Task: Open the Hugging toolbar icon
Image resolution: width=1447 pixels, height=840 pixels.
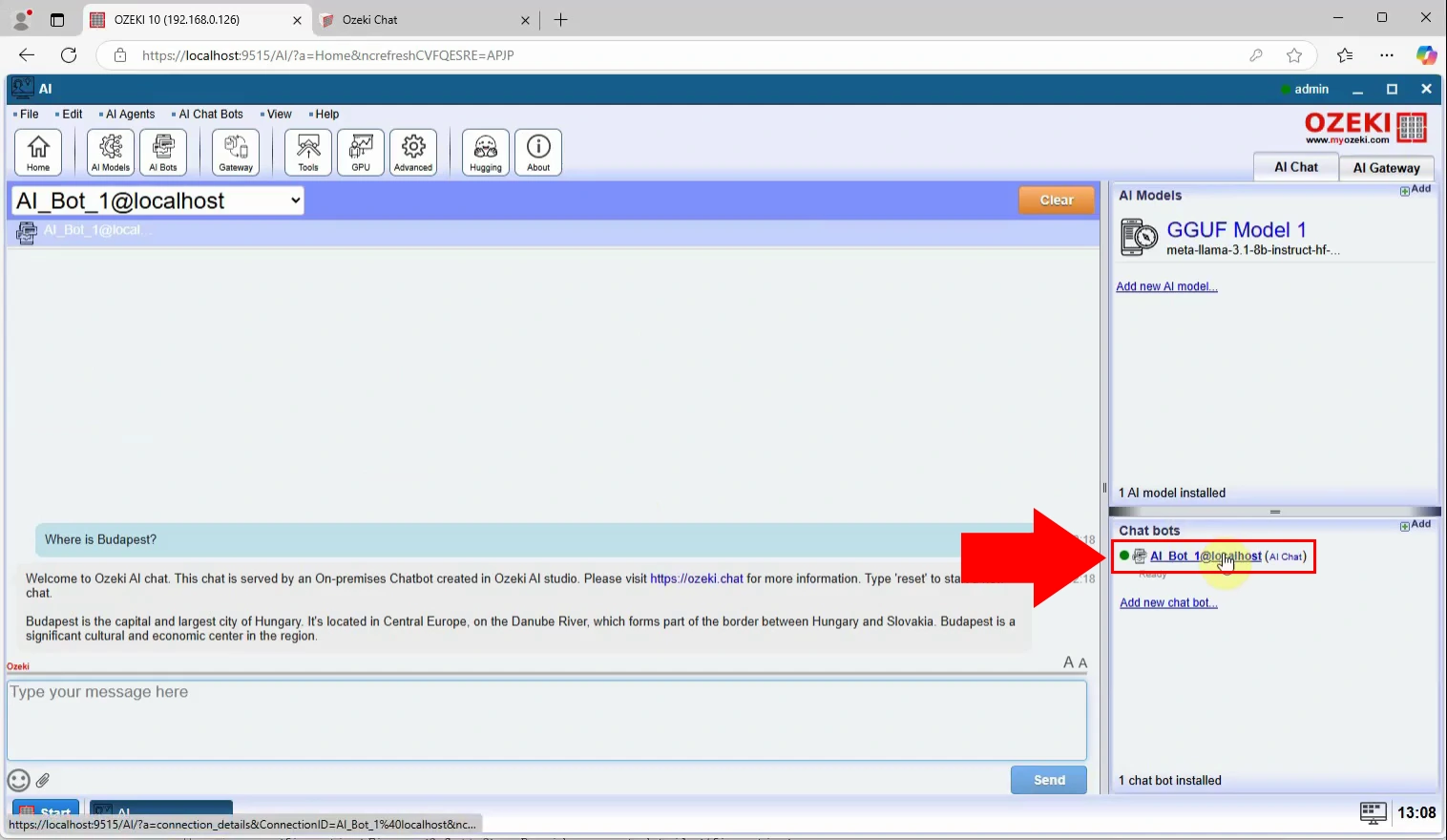Action: 486,153
